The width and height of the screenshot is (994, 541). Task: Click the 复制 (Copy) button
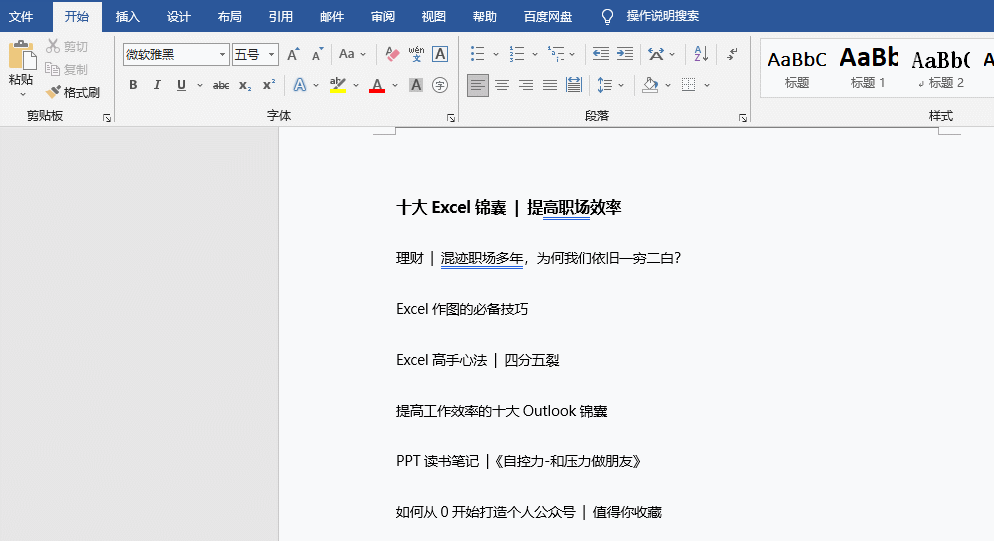click(67, 69)
